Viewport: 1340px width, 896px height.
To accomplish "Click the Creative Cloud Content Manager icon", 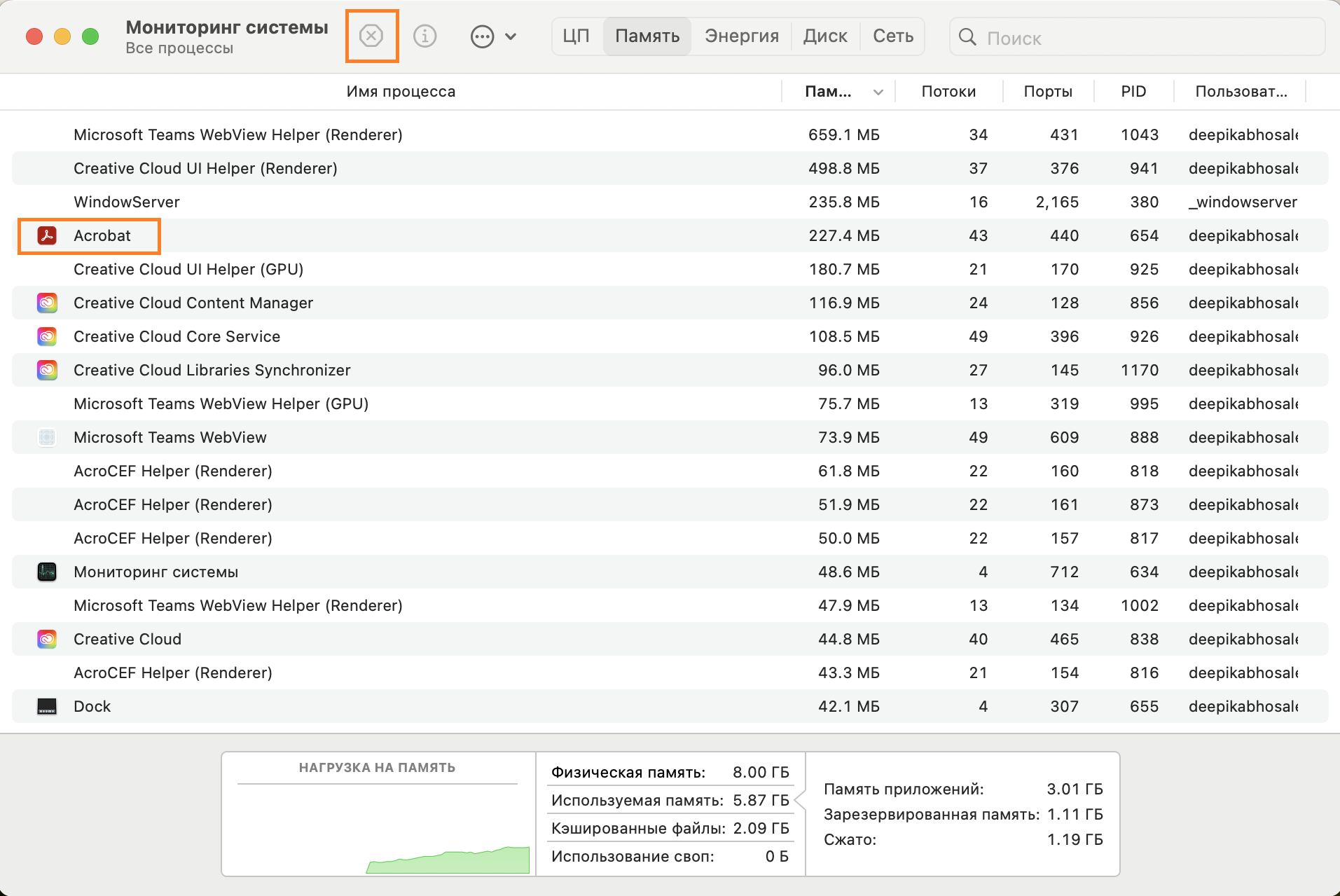I will click(x=47, y=303).
